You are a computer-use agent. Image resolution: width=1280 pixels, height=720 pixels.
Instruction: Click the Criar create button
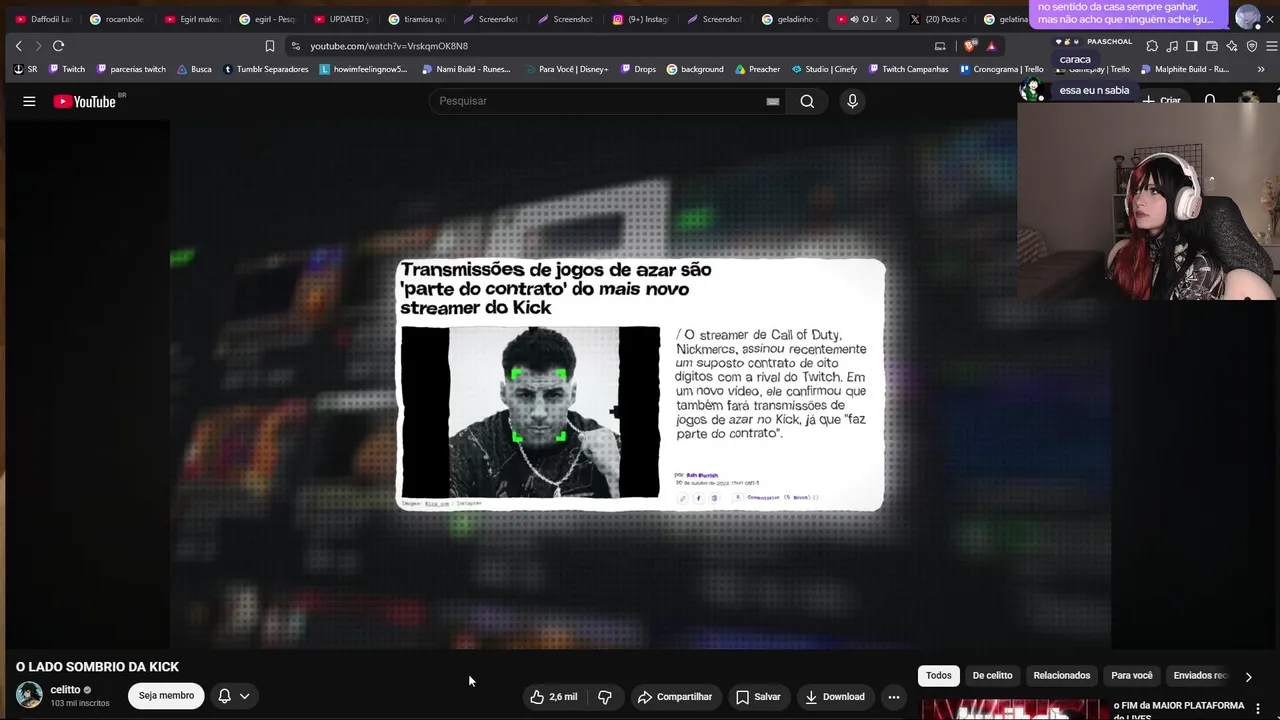point(1162,101)
